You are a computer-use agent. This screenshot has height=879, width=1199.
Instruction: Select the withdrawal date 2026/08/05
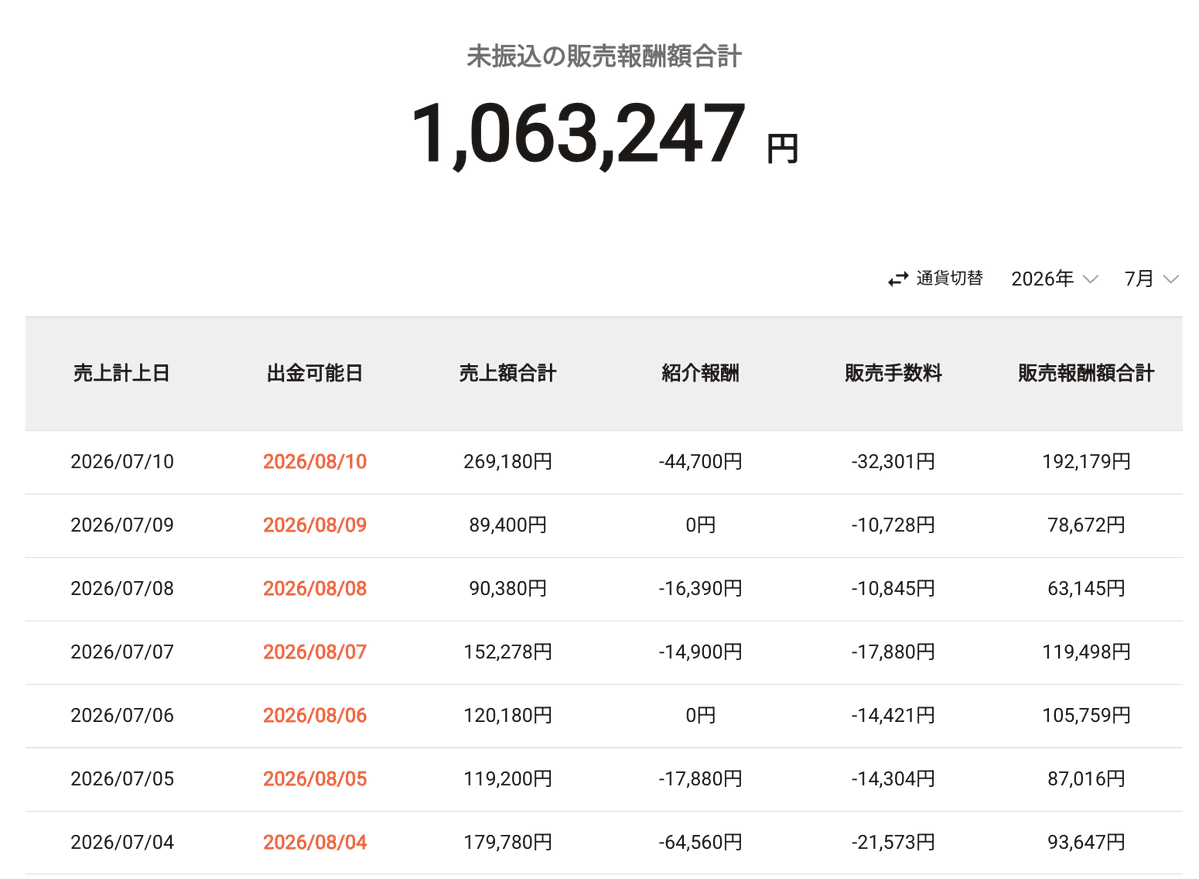point(315,779)
